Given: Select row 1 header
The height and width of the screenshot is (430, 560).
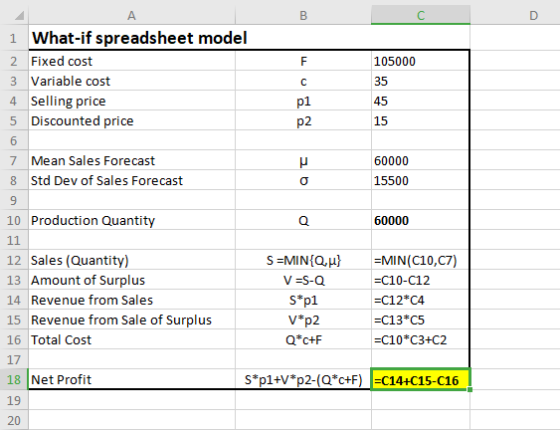Looking at the screenshot, I should 14,38.
